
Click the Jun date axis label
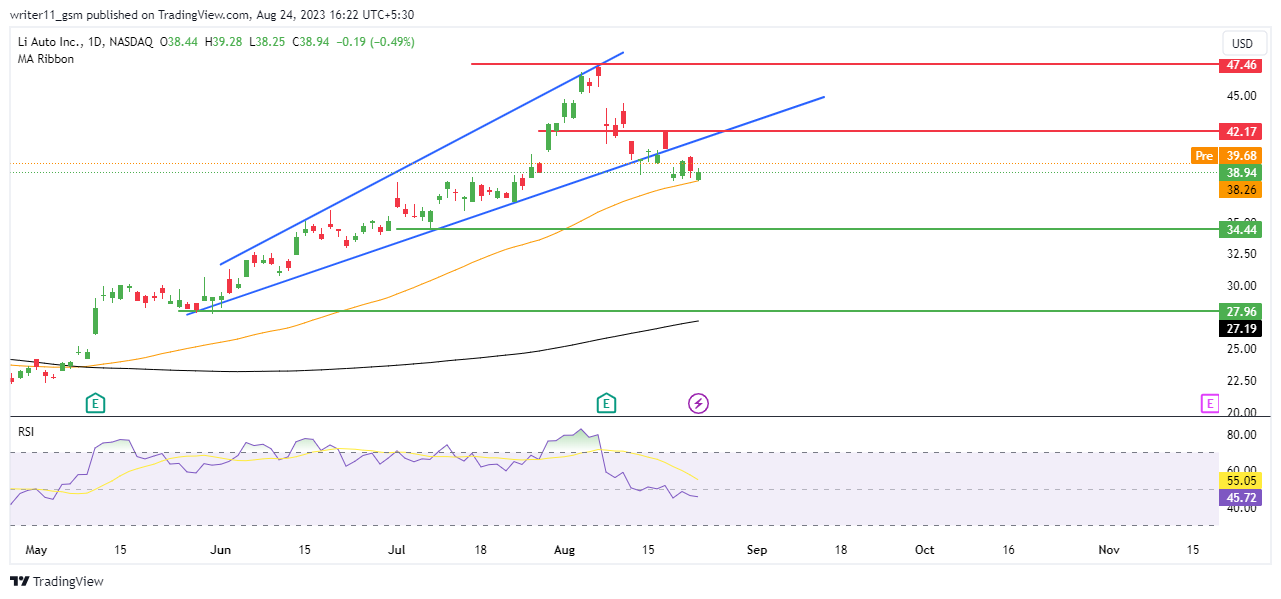(x=222, y=550)
